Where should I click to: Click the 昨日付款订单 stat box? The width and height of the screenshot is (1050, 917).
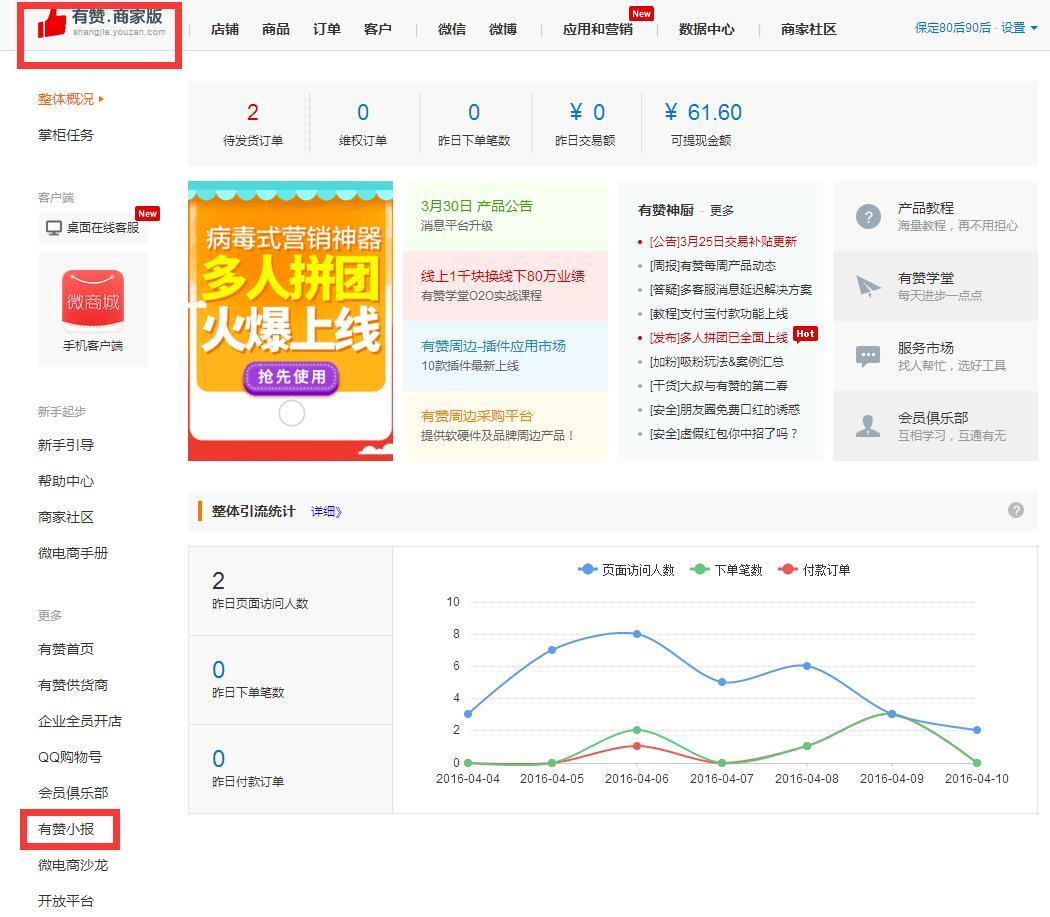point(291,769)
